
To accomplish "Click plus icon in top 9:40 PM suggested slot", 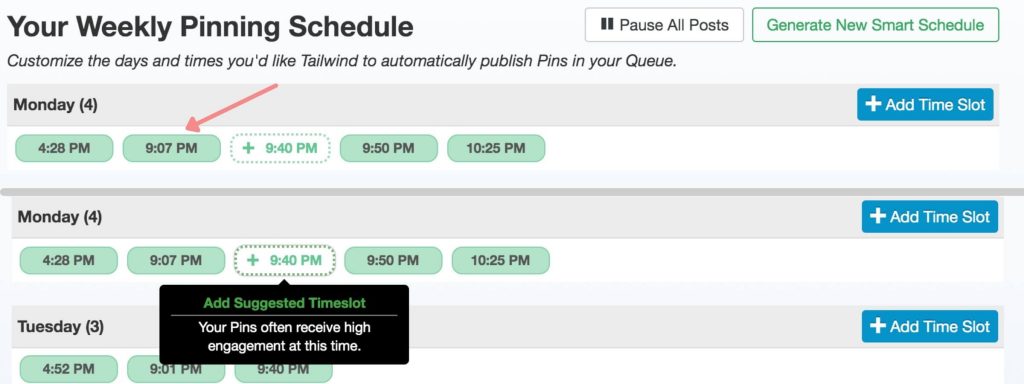I will tap(248, 148).
